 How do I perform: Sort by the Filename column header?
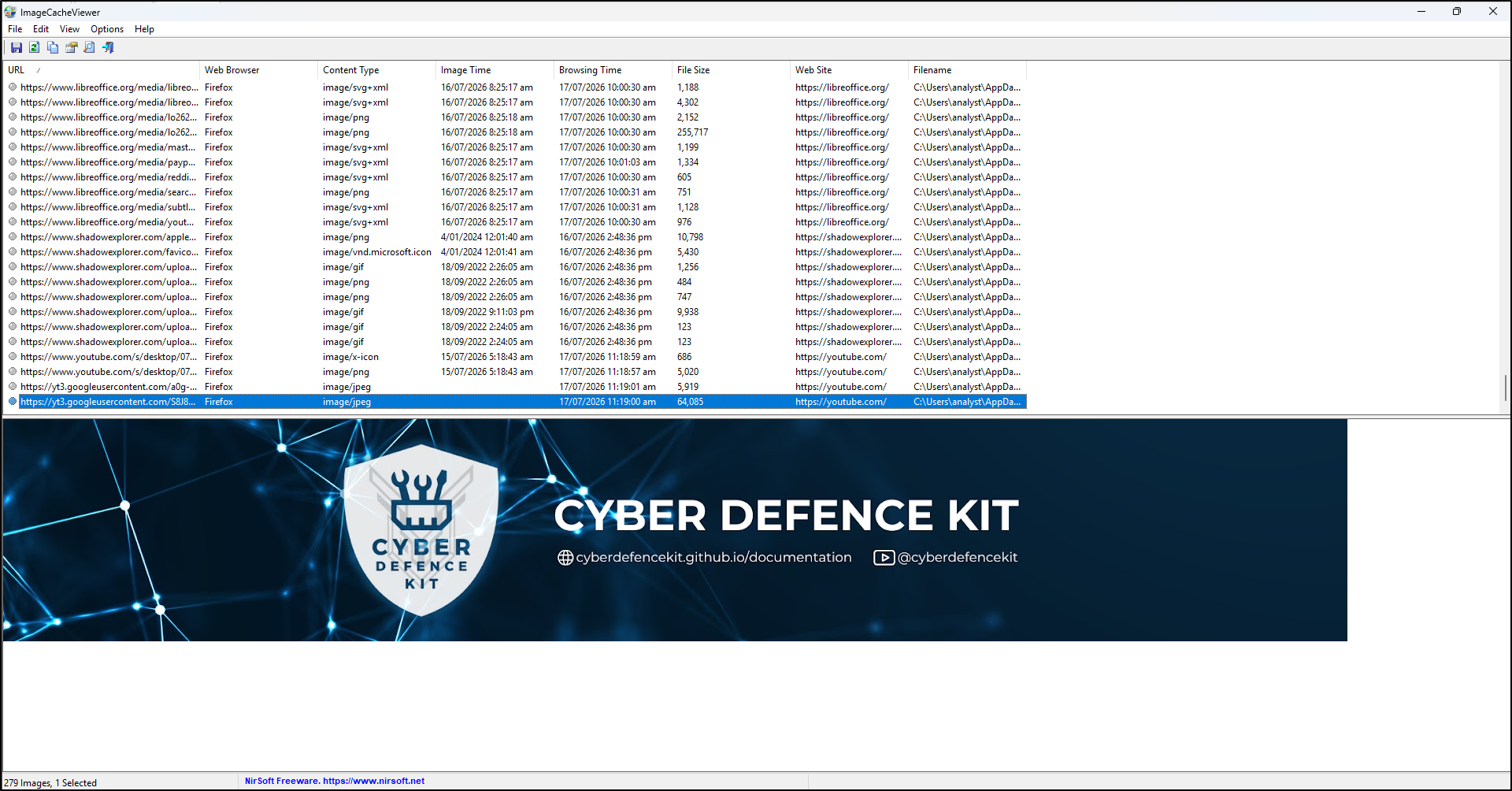(x=967, y=70)
